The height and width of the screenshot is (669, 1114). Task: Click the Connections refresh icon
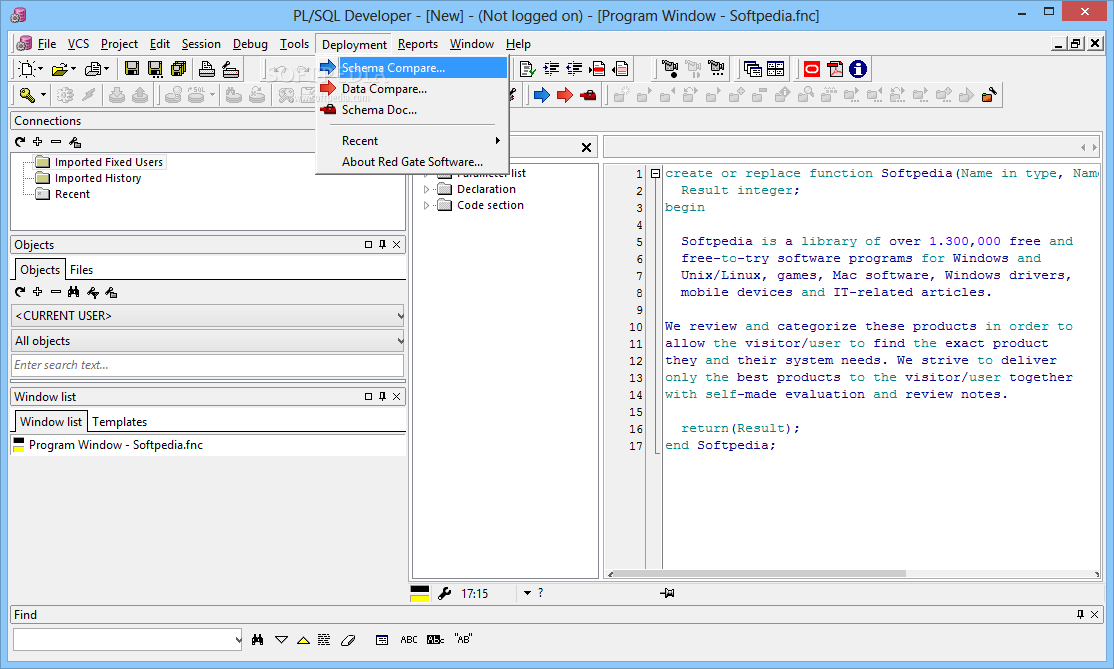tap(20, 142)
